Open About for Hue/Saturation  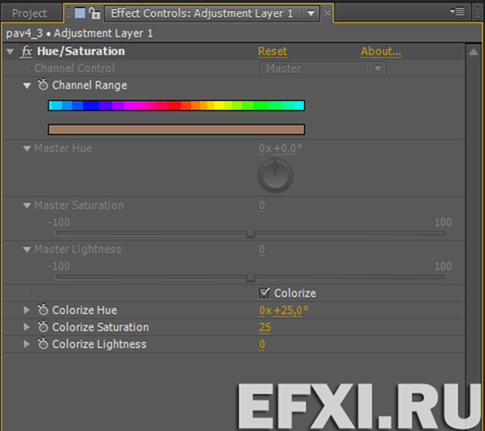coord(381,51)
